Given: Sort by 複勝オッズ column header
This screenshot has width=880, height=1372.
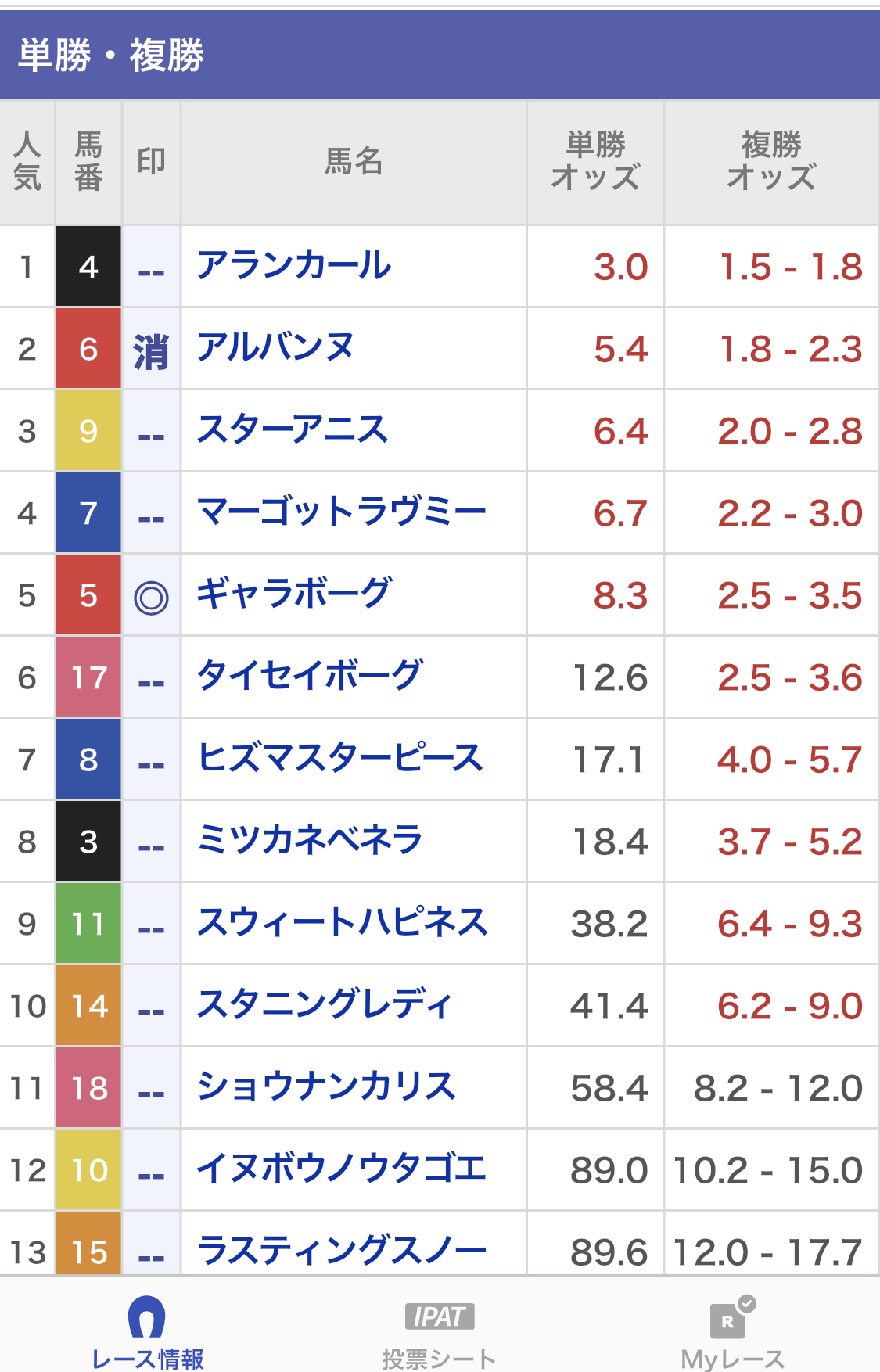Looking at the screenshot, I should coord(771,162).
